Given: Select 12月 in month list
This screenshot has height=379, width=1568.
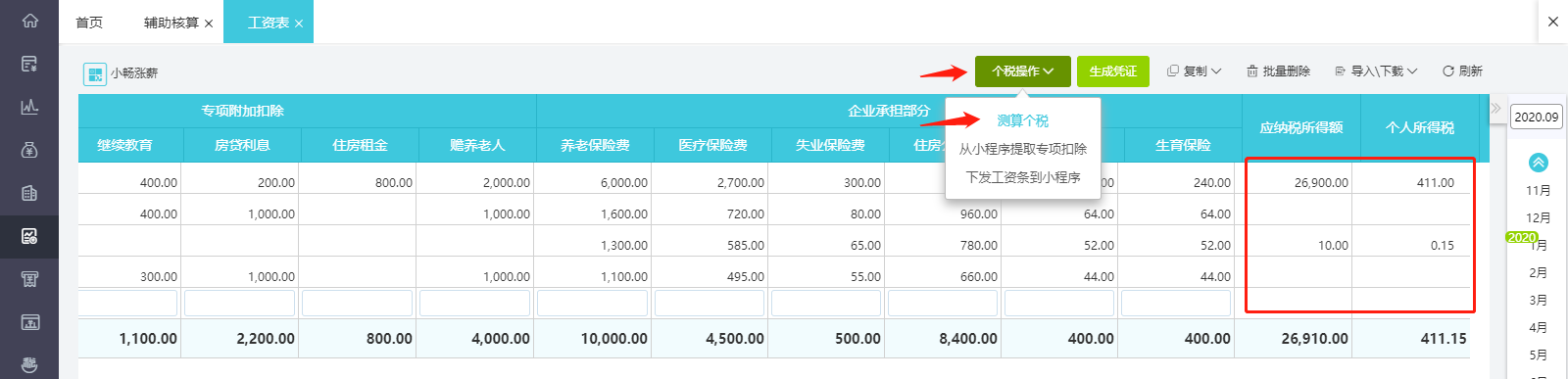Looking at the screenshot, I should tap(1539, 217).
